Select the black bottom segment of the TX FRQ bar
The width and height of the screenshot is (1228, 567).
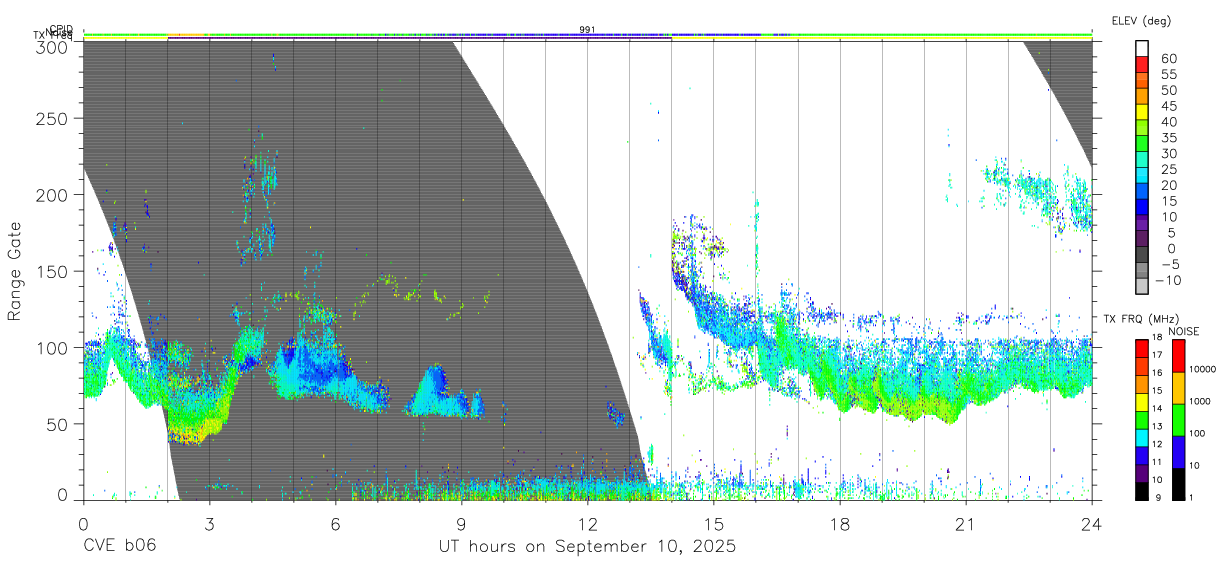1141,490
